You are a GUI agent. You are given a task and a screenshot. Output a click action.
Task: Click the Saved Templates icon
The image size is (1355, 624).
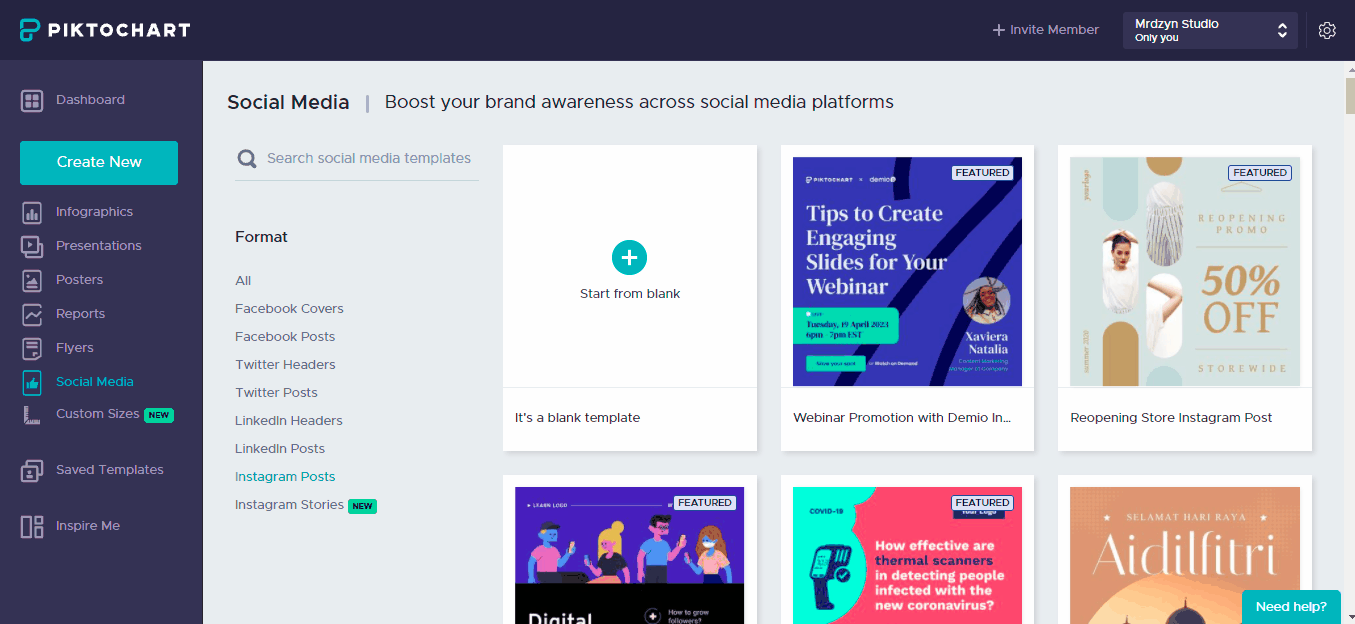point(32,470)
